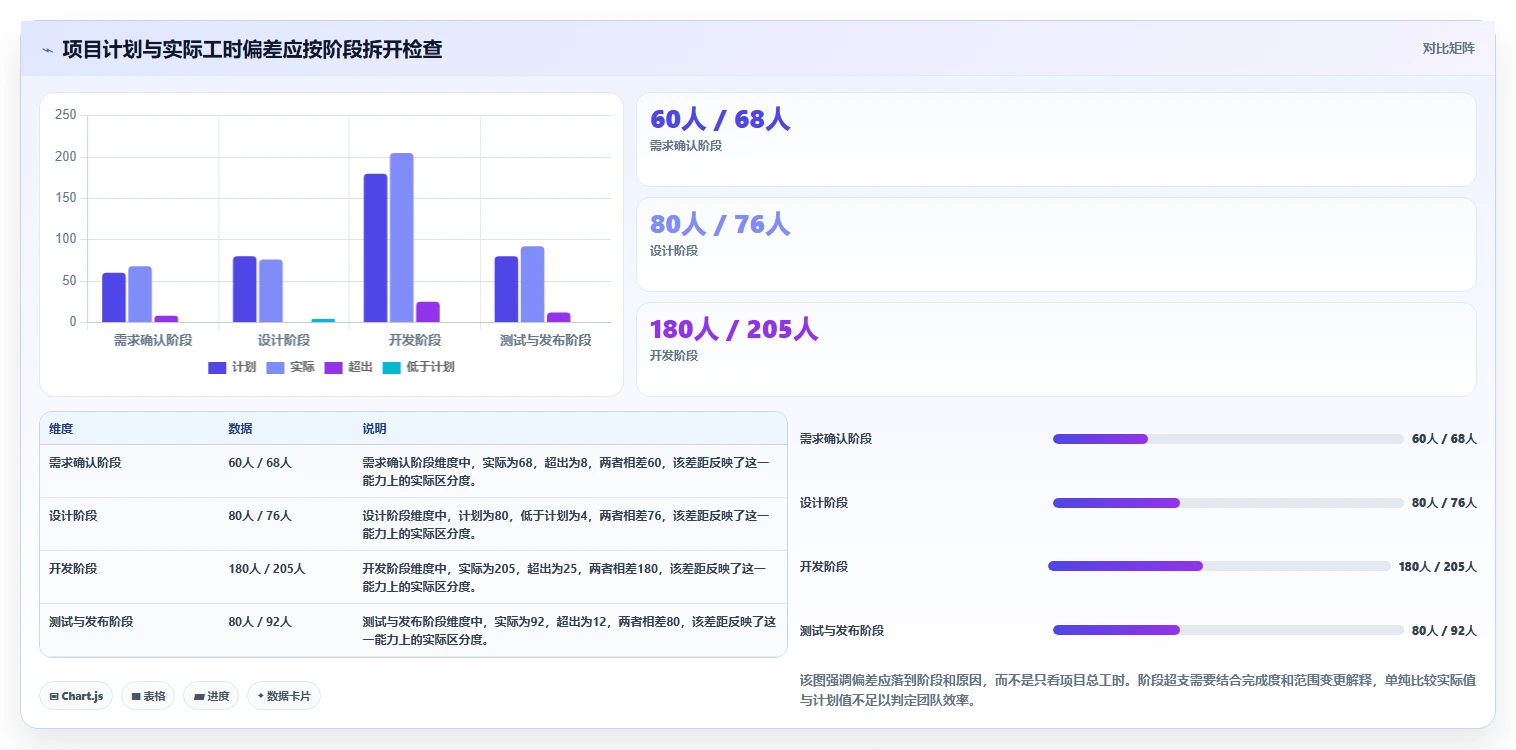Click the 需求确认阶段 chart axis label
The height and width of the screenshot is (750, 1516).
[x=153, y=340]
